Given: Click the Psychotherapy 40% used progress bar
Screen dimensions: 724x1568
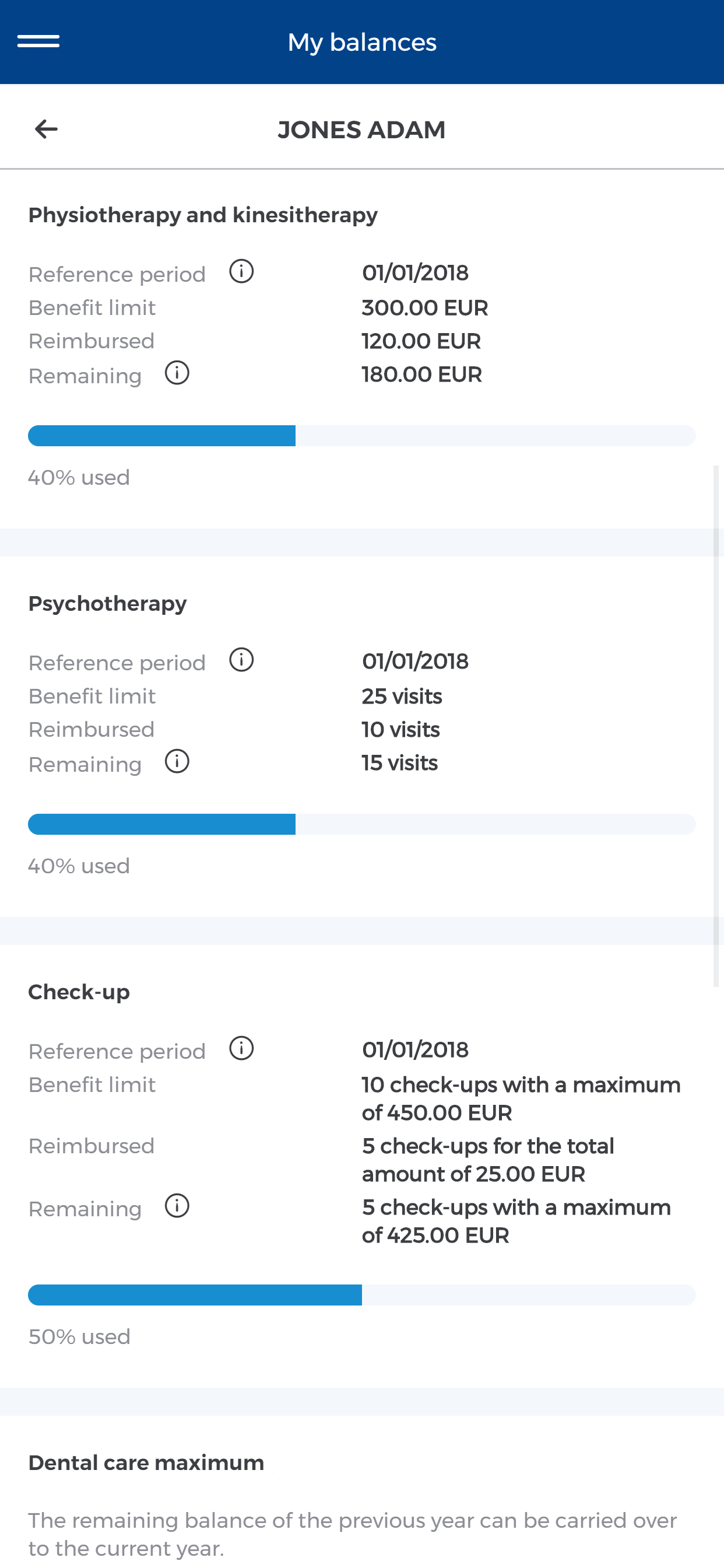Looking at the screenshot, I should point(362,824).
